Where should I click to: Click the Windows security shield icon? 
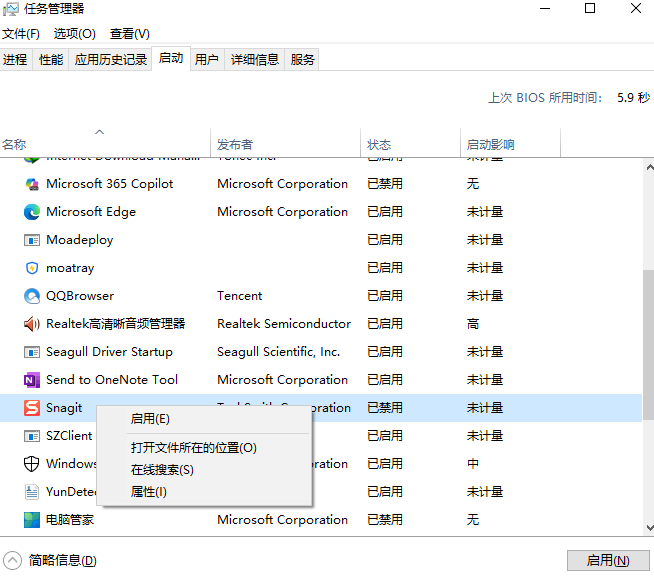coord(32,464)
